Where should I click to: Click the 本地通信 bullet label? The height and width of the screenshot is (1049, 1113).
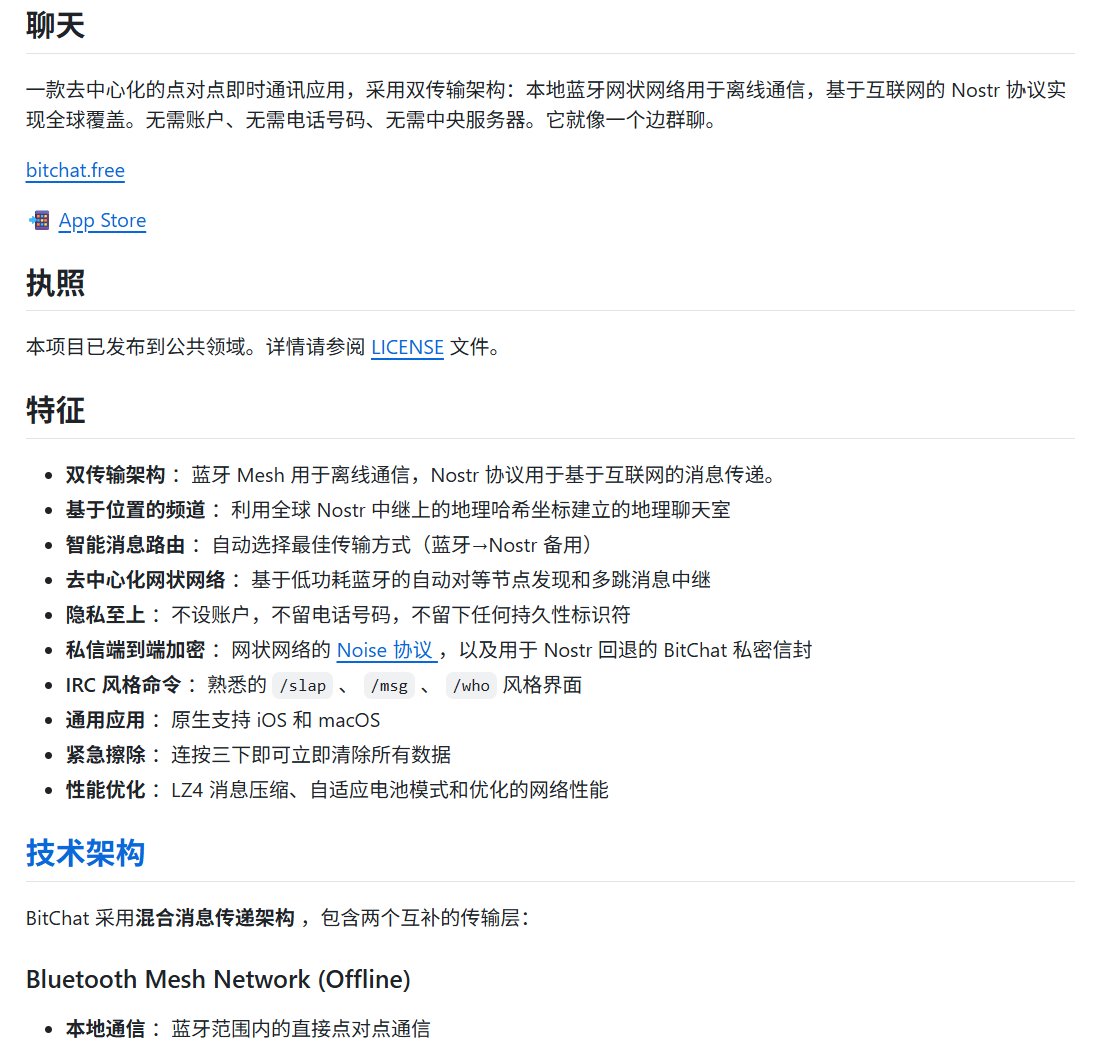coord(106,1028)
